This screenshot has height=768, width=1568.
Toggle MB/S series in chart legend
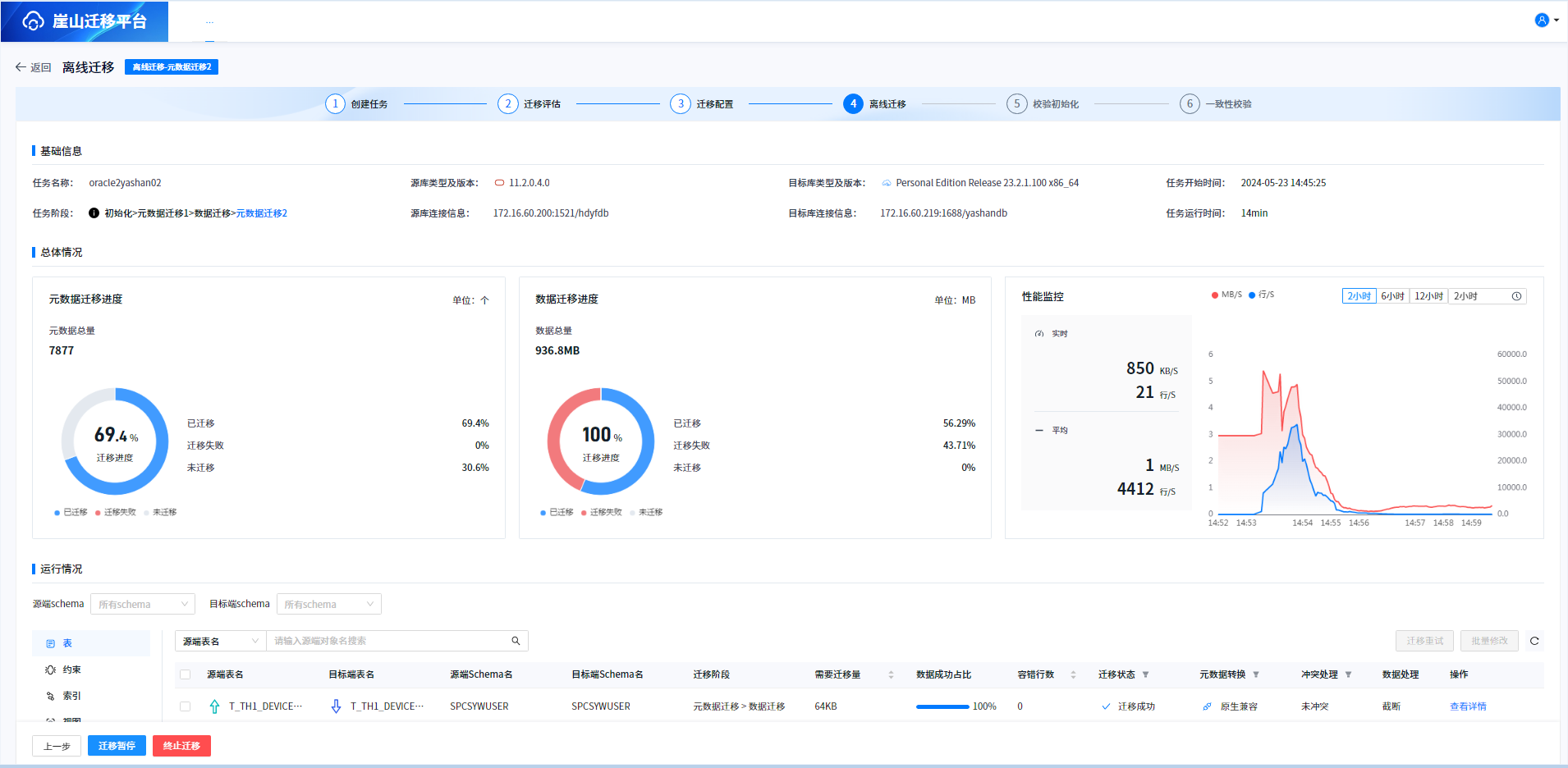[1226, 295]
